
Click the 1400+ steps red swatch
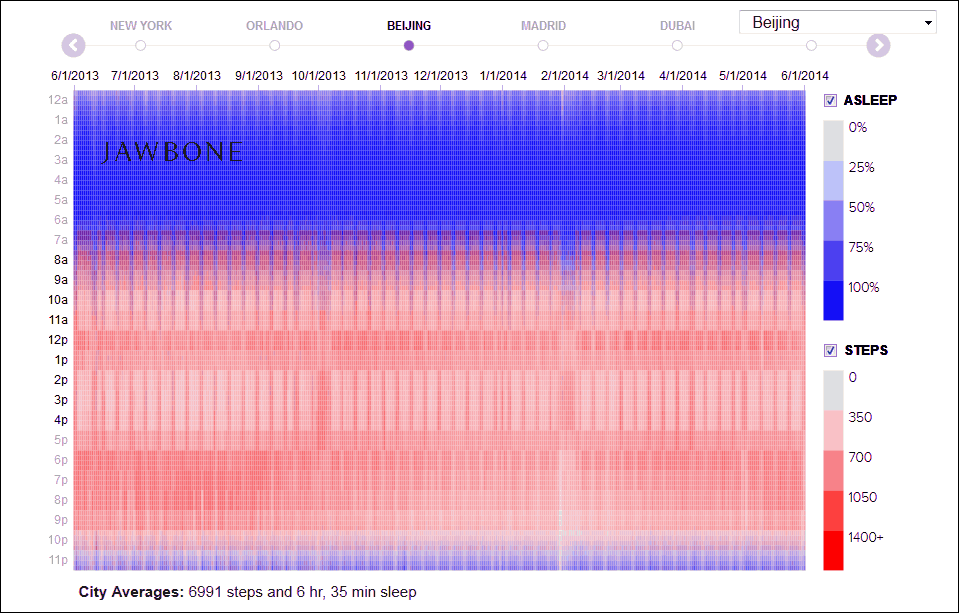click(x=833, y=551)
